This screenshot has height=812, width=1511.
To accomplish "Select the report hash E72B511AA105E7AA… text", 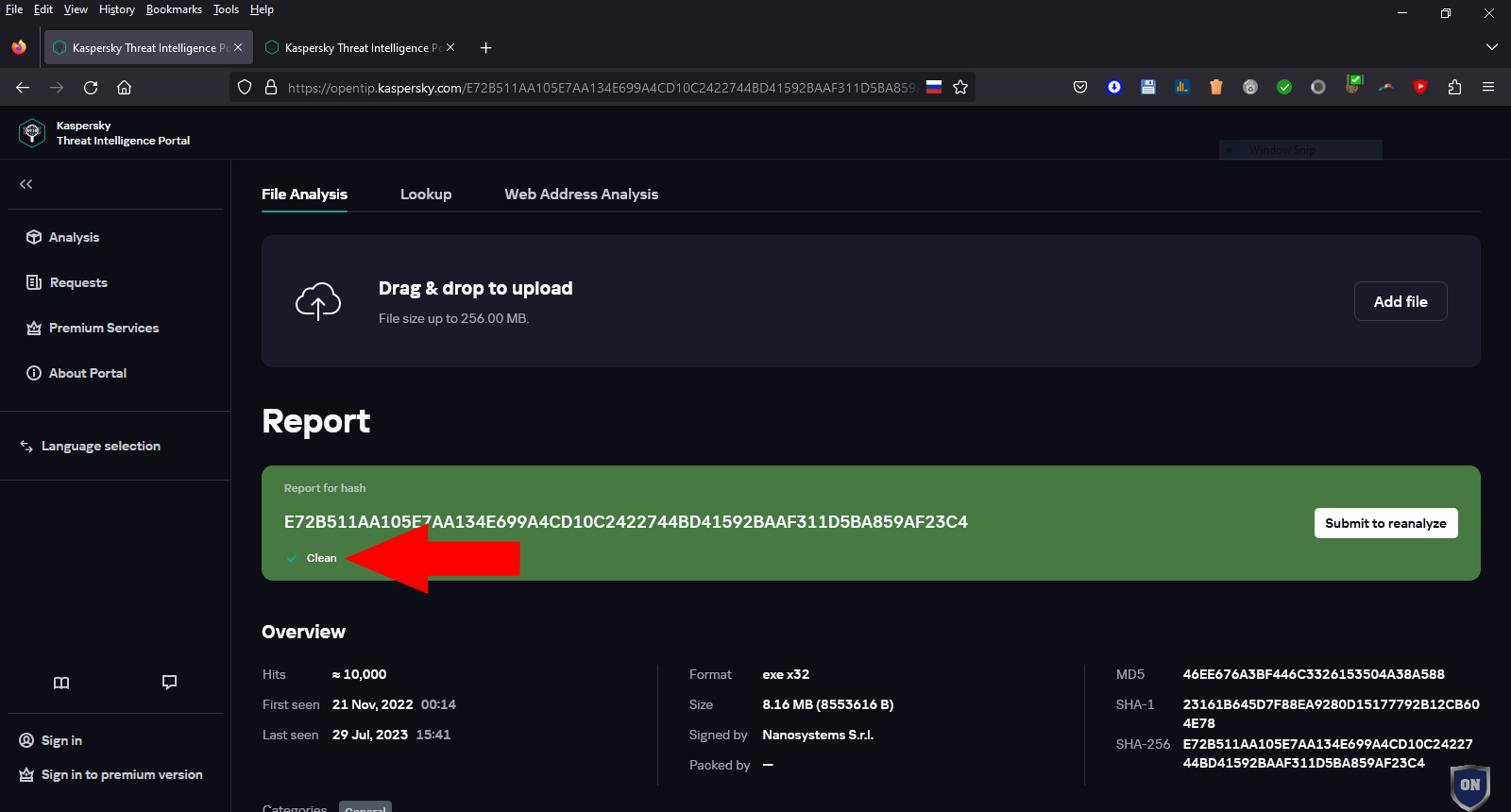I will point(626,522).
